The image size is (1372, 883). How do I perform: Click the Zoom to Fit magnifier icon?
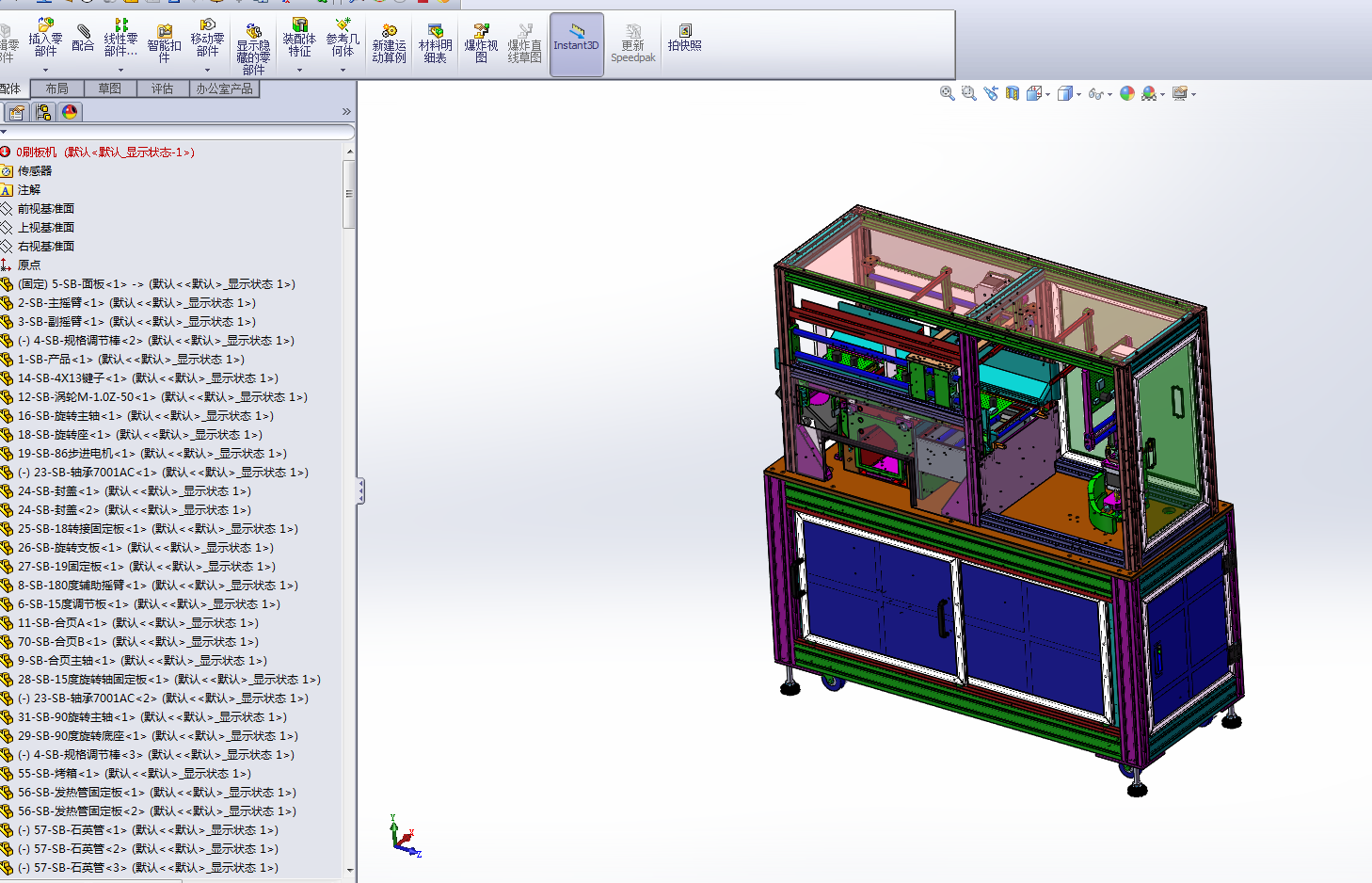pos(948,93)
